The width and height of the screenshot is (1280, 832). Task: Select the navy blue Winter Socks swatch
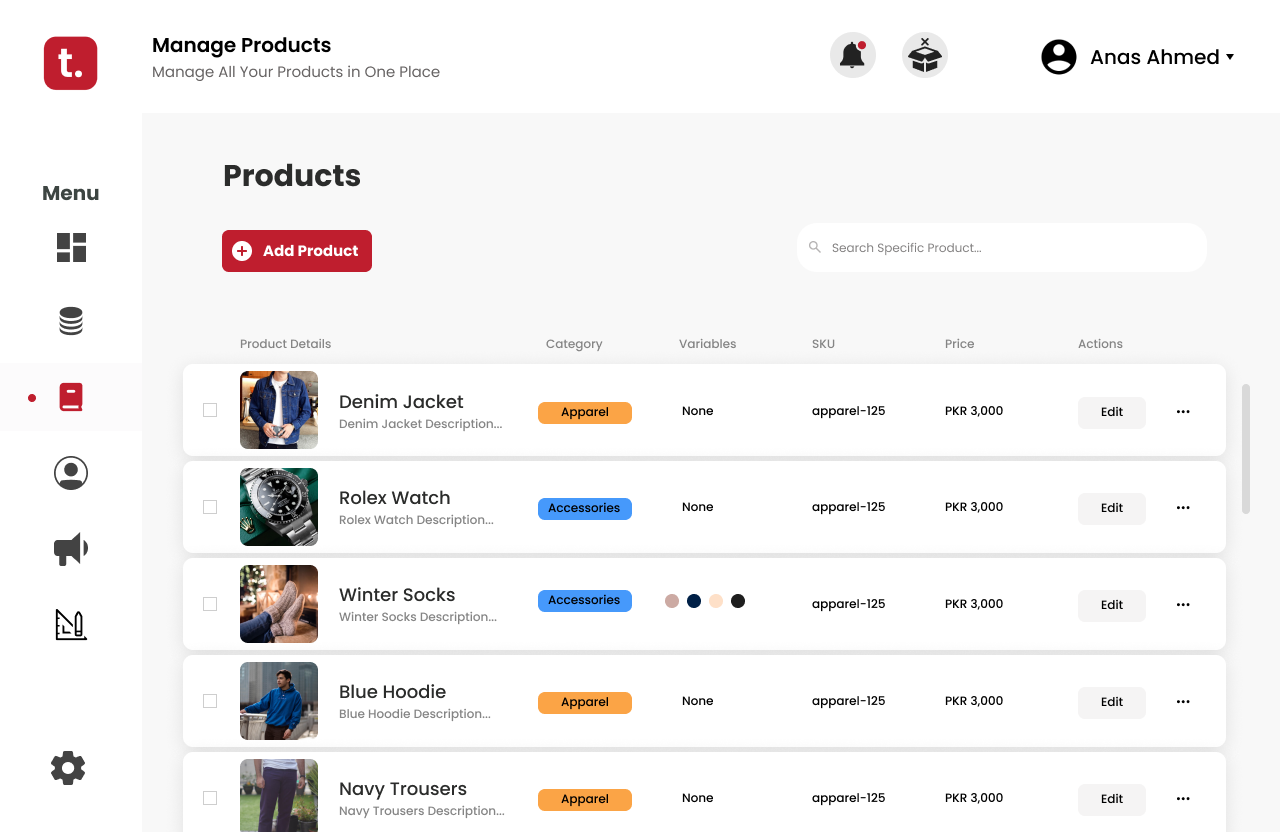(x=694, y=601)
